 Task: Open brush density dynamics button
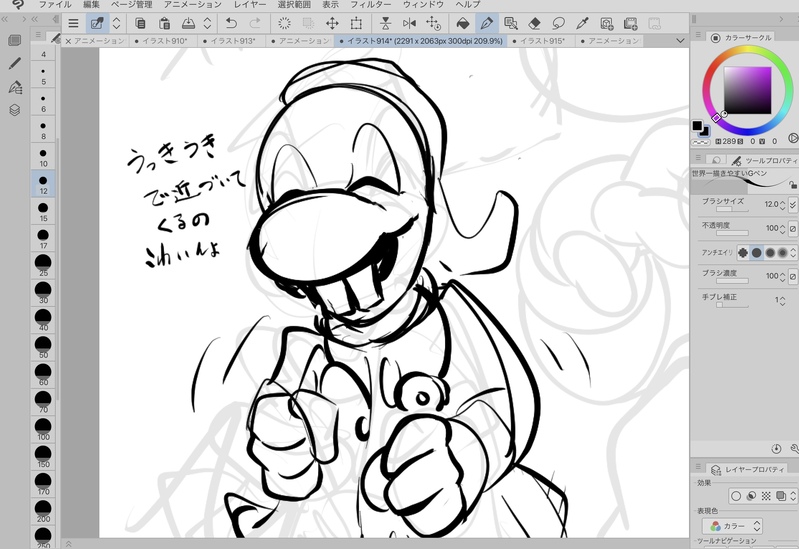click(793, 276)
